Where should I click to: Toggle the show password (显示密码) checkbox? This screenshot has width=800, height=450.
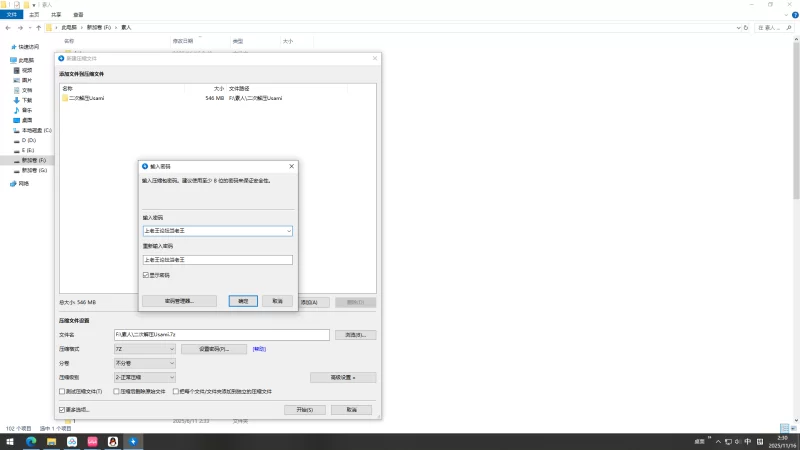[146, 275]
